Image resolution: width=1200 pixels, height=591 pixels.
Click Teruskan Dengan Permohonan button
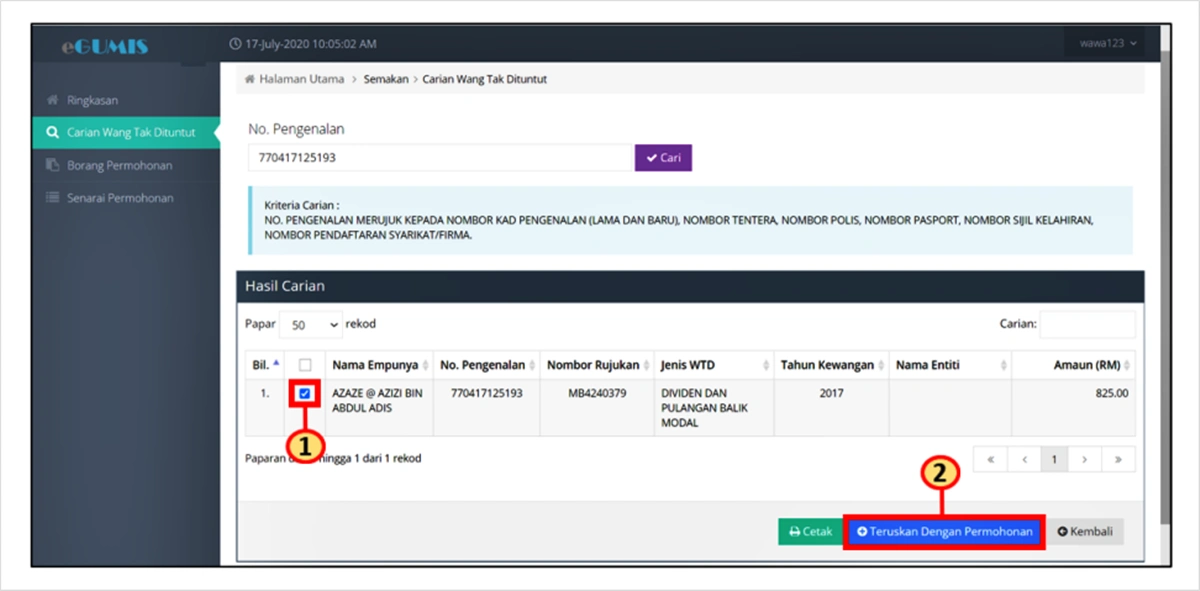click(944, 532)
